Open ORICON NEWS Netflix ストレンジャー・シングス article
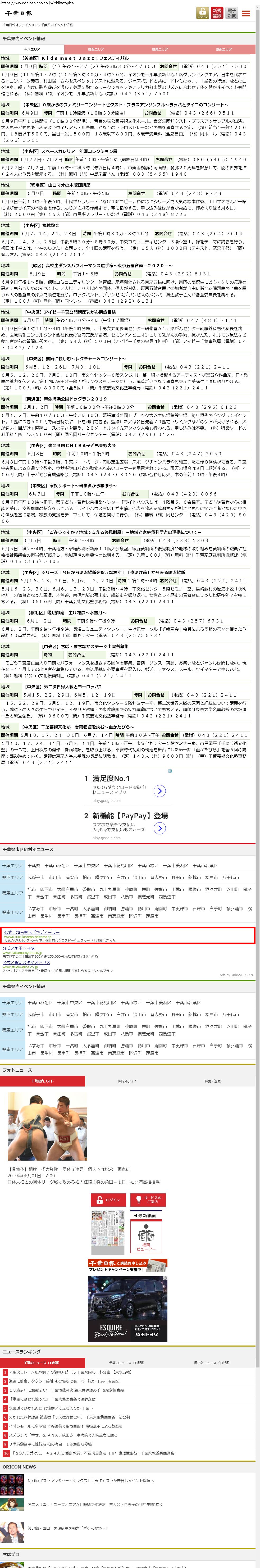The width and height of the screenshot is (260, 1568). (91, 1481)
